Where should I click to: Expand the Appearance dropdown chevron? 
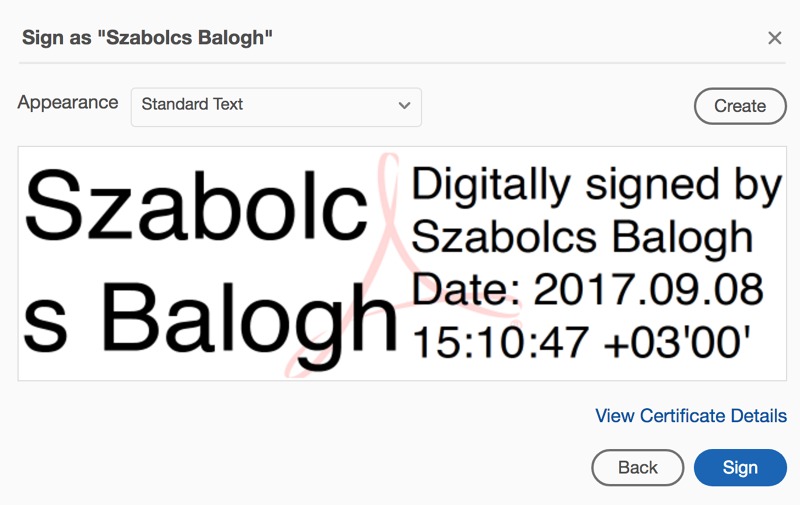point(404,105)
